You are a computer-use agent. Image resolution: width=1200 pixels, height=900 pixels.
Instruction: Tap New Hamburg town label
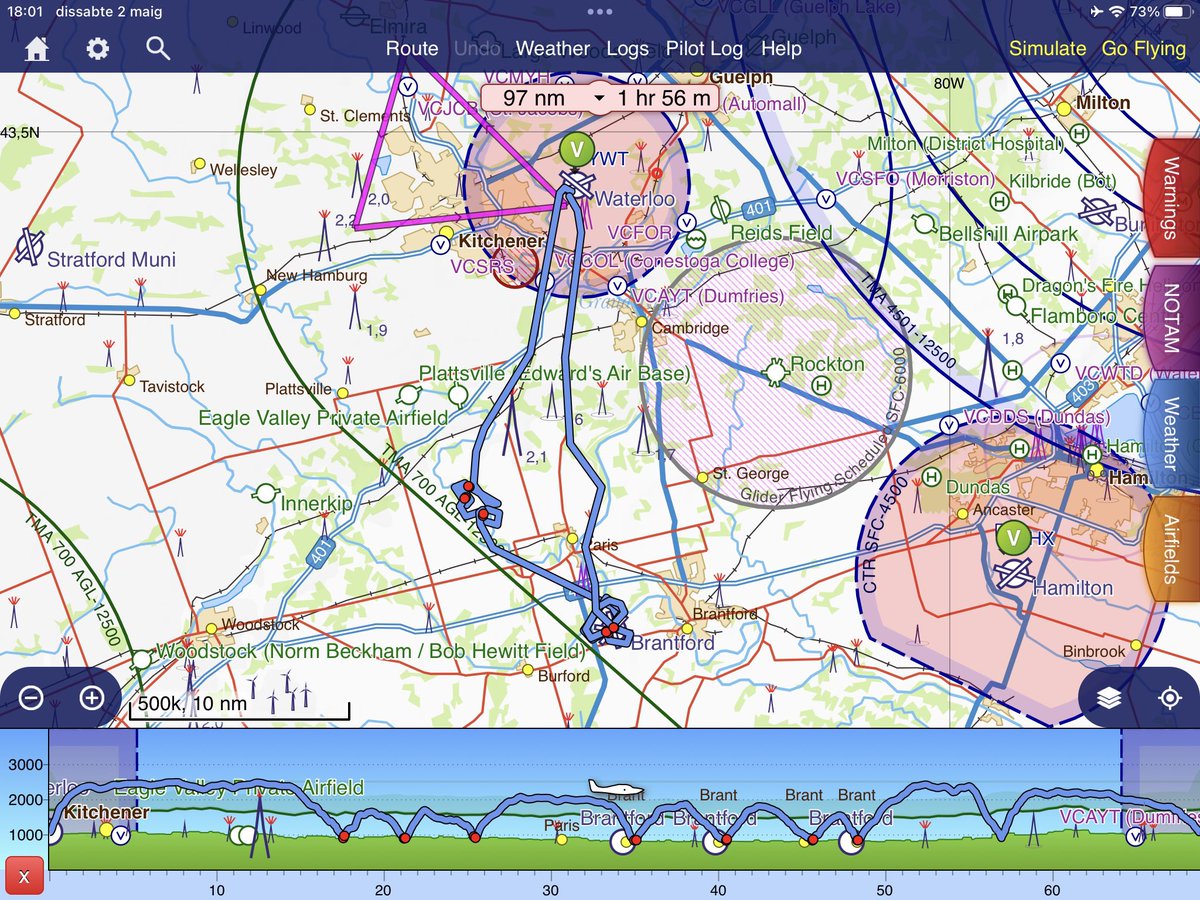pyautogui.click(x=316, y=275)
